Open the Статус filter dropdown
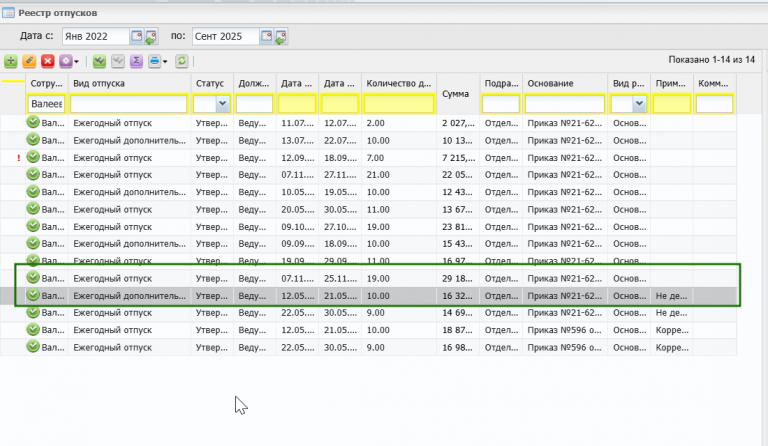 223,104
